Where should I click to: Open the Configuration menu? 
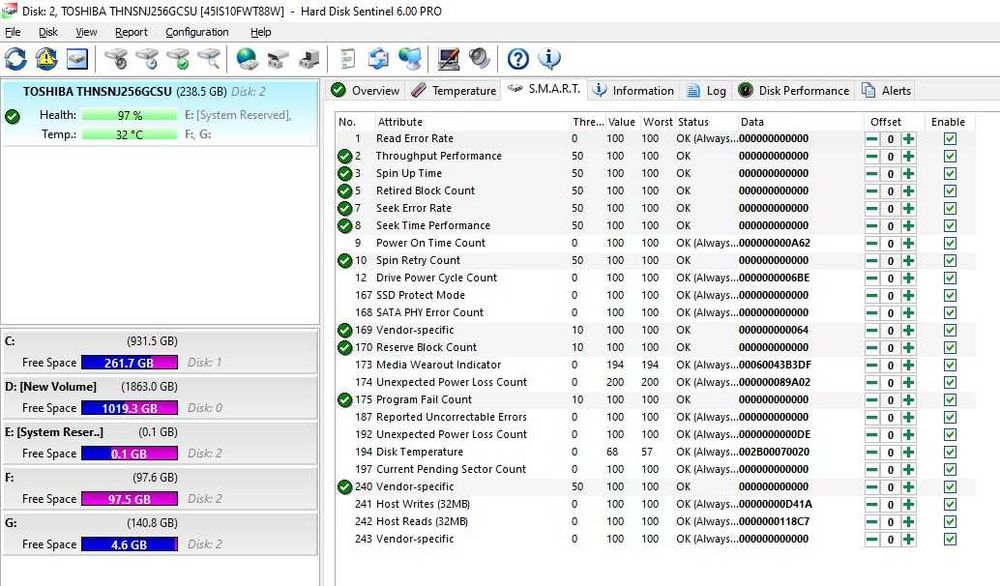tap(197, 32)
